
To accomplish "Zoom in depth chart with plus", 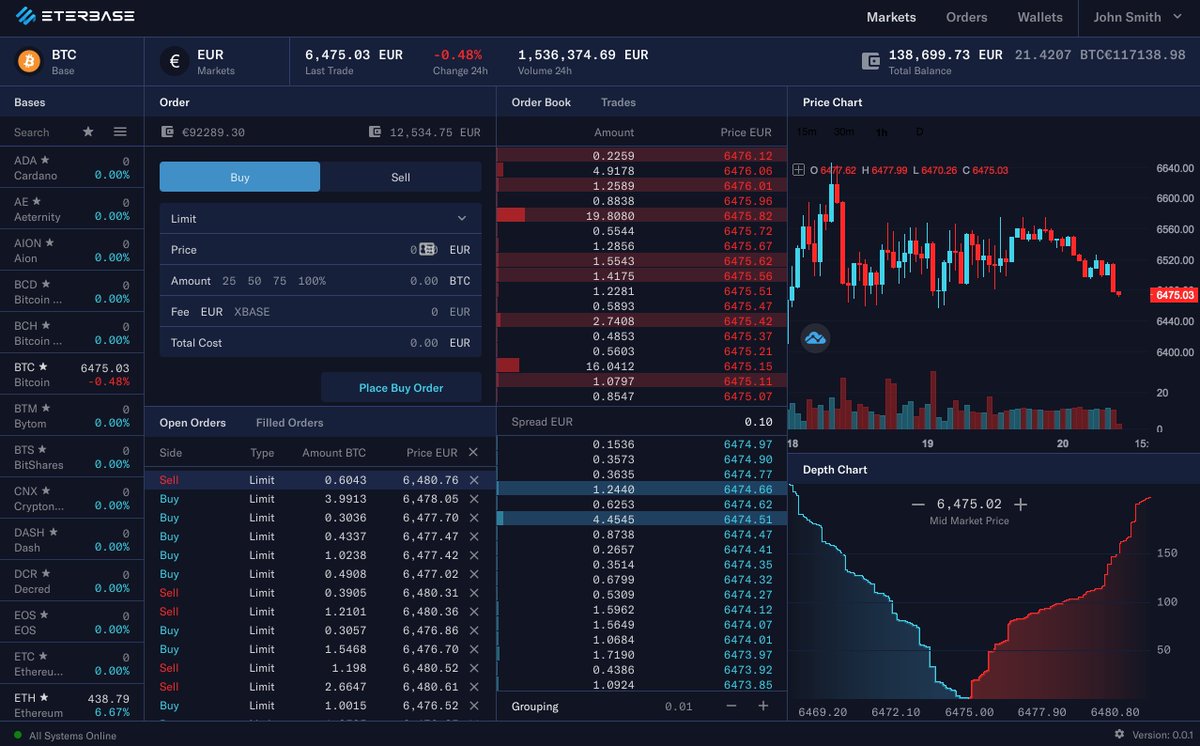I will [x=1020, y=505].
